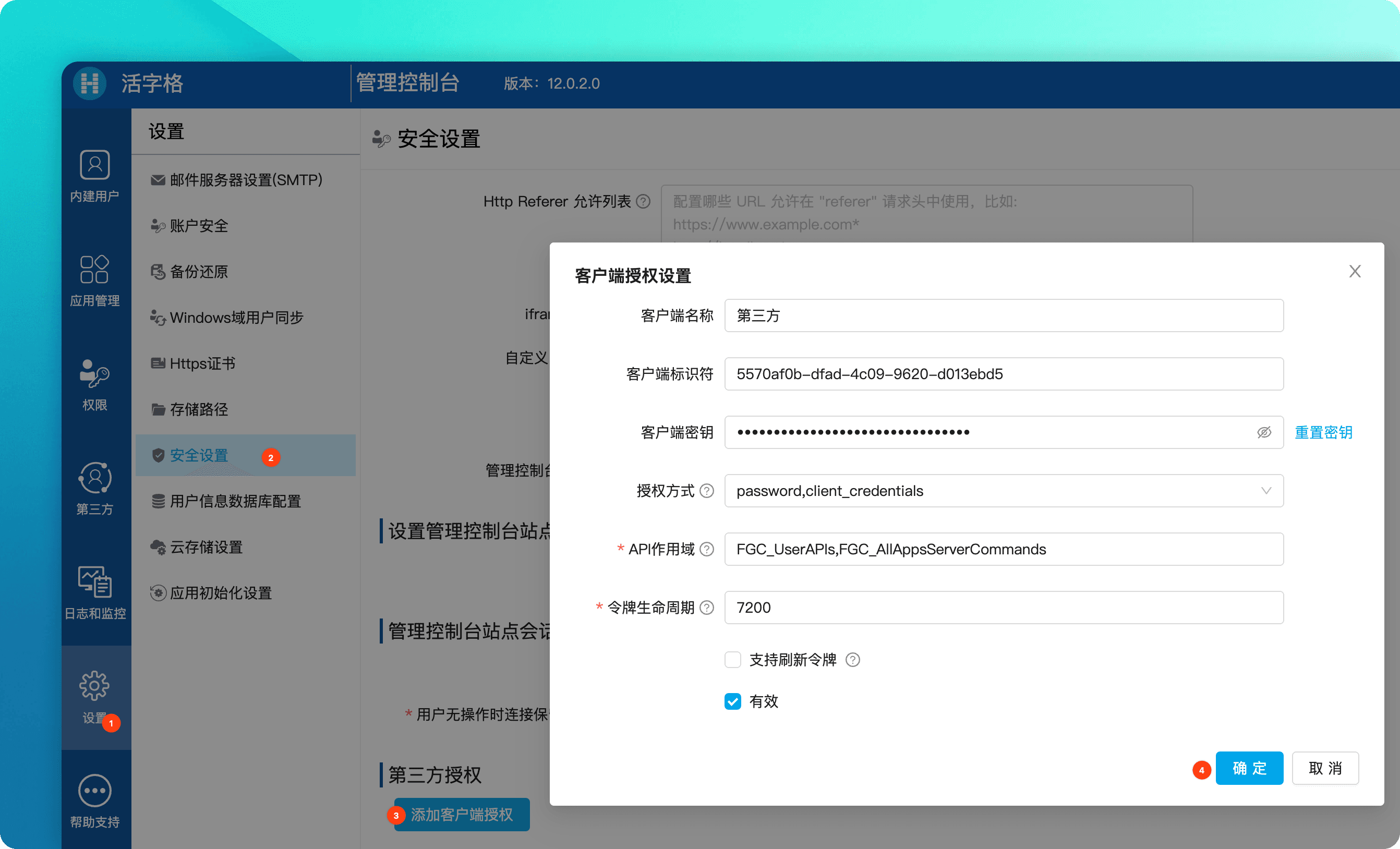Image resolution: width=1400 pixels, height=849 pixels.
Task: Click help icon beside 令牌生命周期
Action: pos(707,608)
